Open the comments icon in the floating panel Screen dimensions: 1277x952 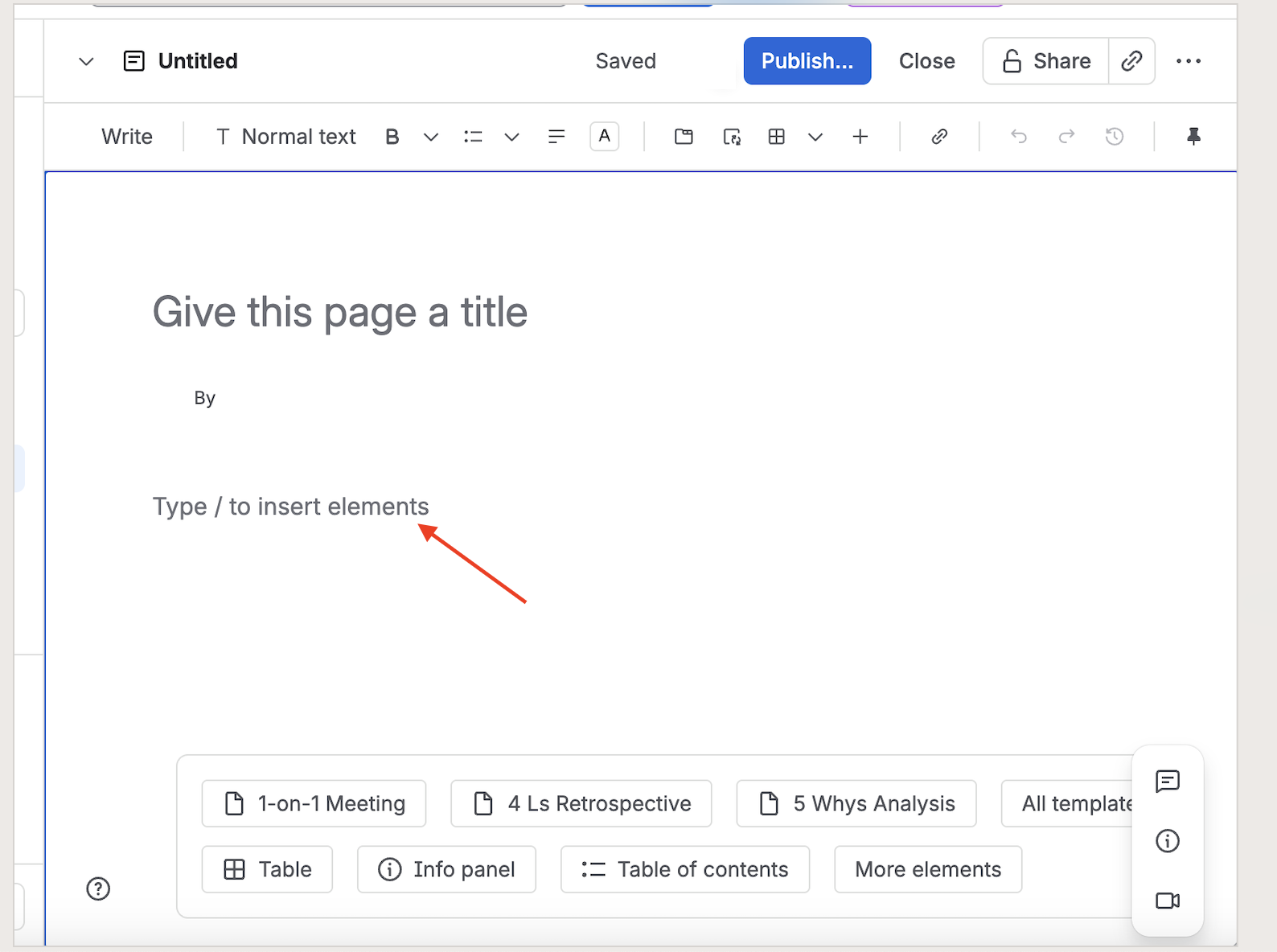(1168, 781)
